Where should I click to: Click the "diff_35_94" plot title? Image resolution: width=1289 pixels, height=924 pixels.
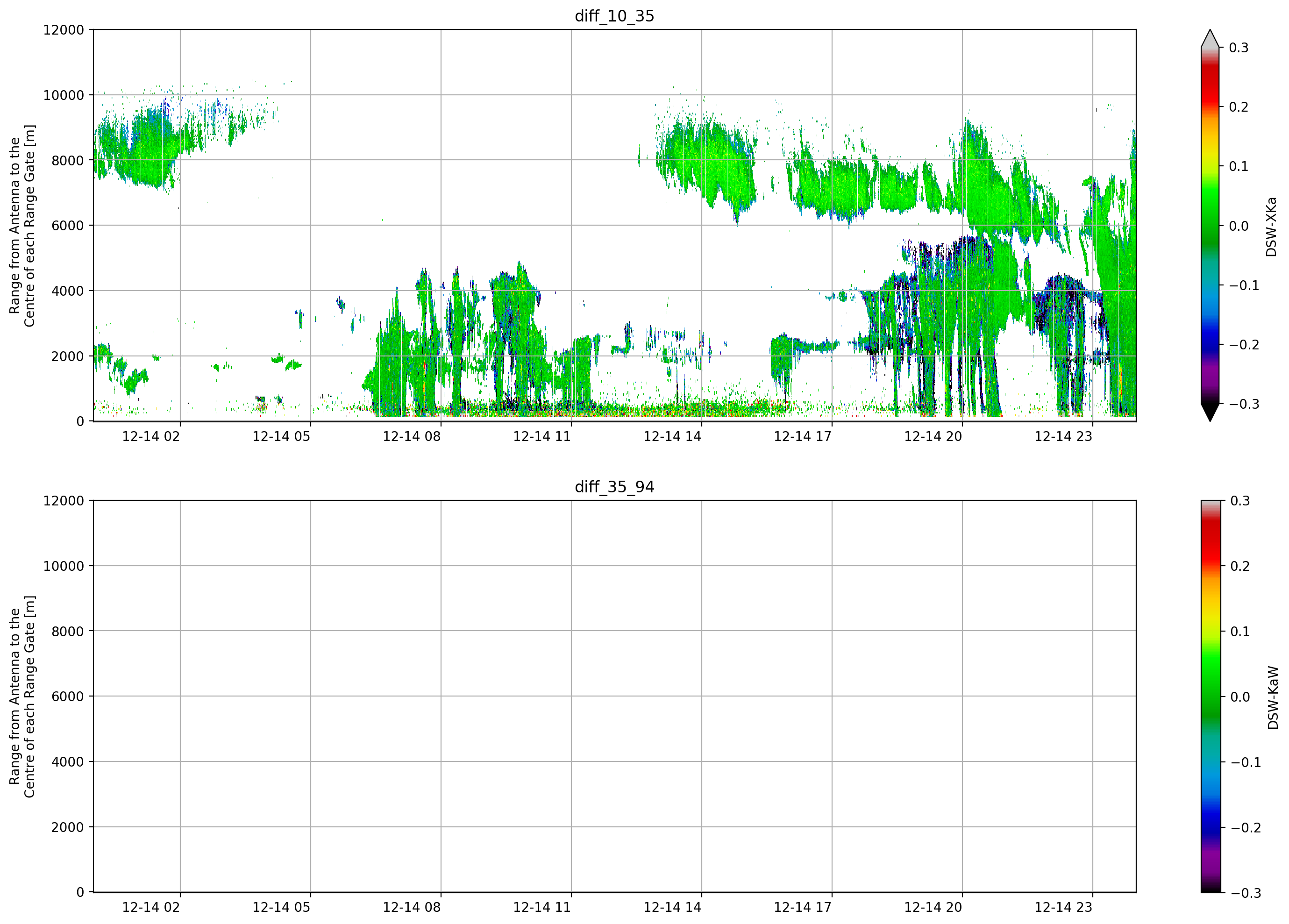614,487
